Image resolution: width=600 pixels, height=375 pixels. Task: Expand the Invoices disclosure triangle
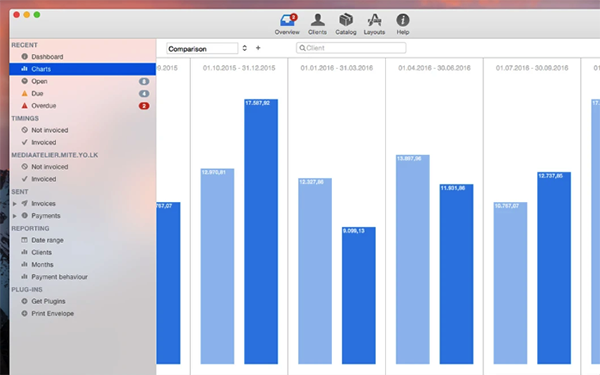pos(15,204)
